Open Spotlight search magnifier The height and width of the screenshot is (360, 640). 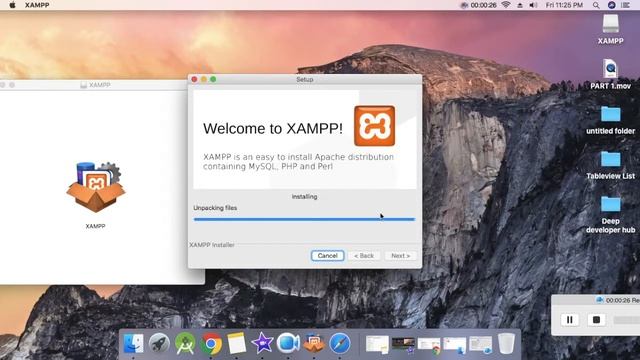pos(596,5)
